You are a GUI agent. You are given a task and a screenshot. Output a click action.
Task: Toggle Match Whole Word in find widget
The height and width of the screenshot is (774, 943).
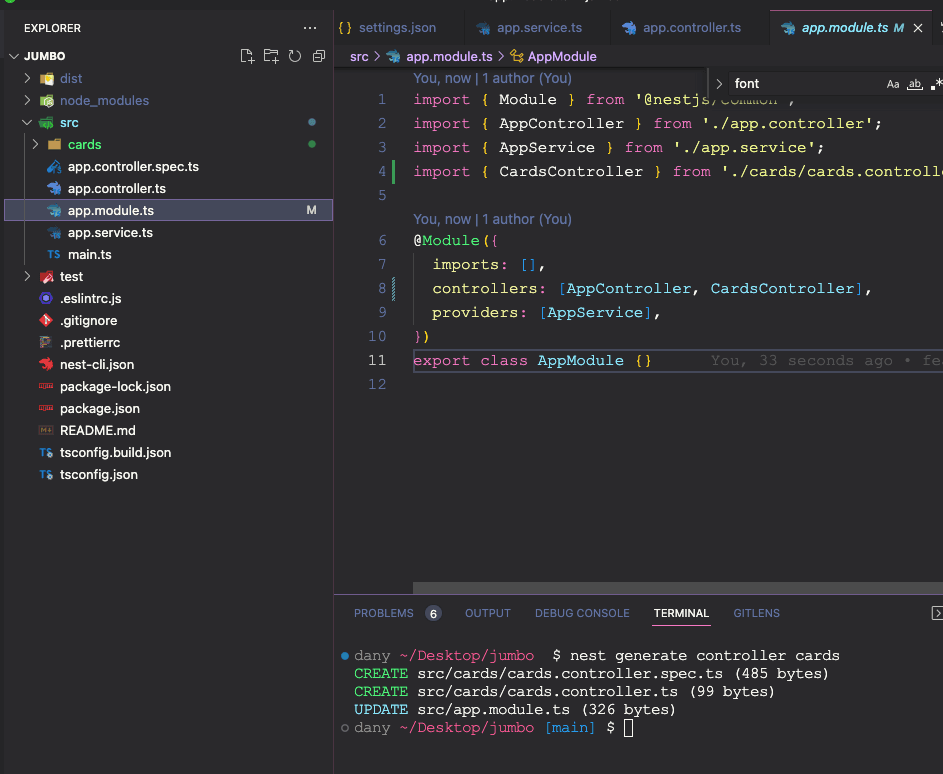914,84
